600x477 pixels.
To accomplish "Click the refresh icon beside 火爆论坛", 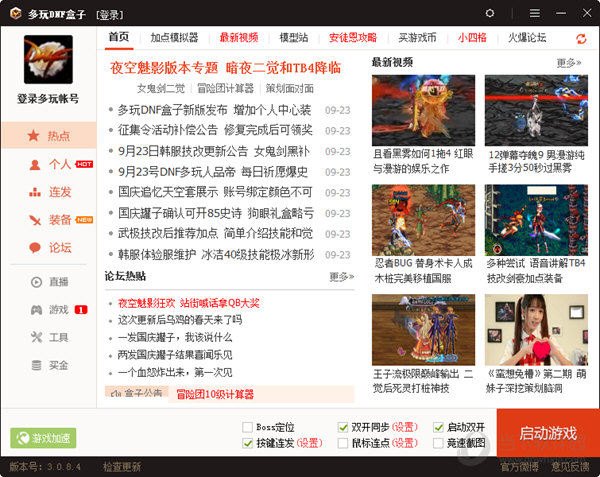I will point(581,39).
